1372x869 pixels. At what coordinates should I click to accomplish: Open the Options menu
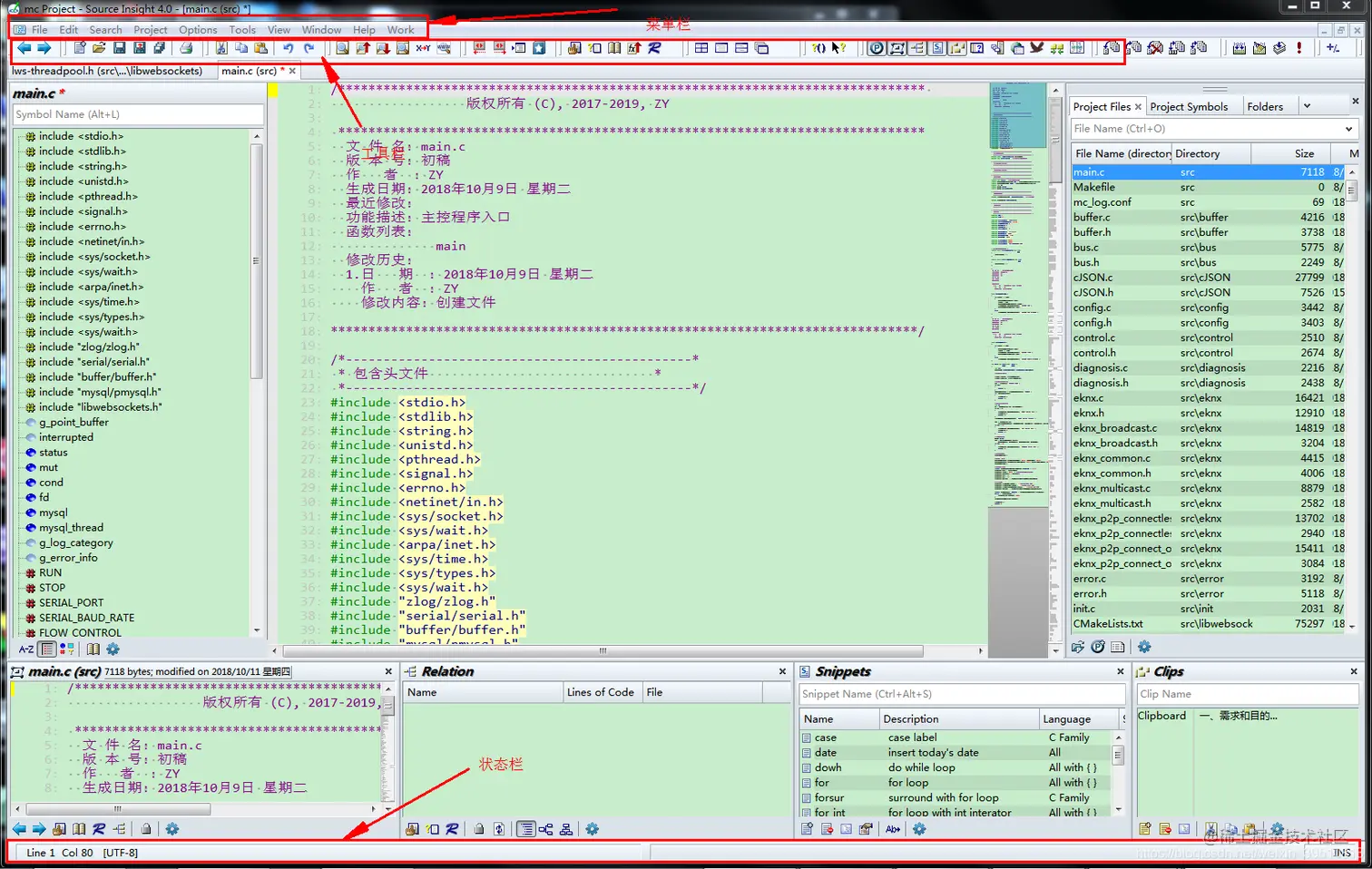(x=198, y=30)
